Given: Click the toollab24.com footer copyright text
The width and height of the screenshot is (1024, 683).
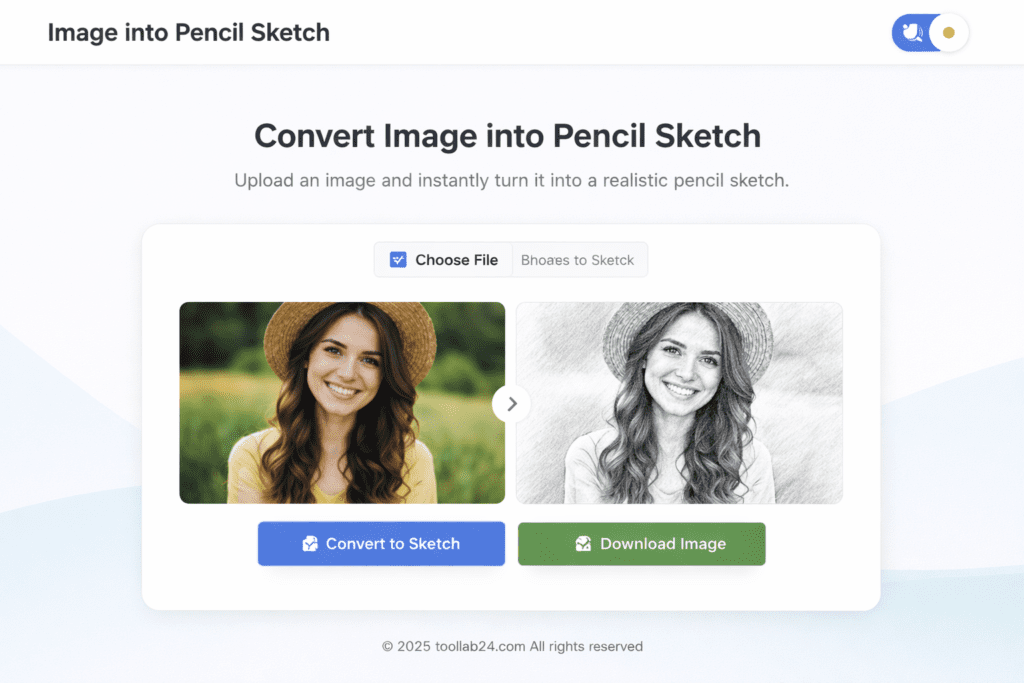Looking at the screenshot, I should (x=512, y=646).
